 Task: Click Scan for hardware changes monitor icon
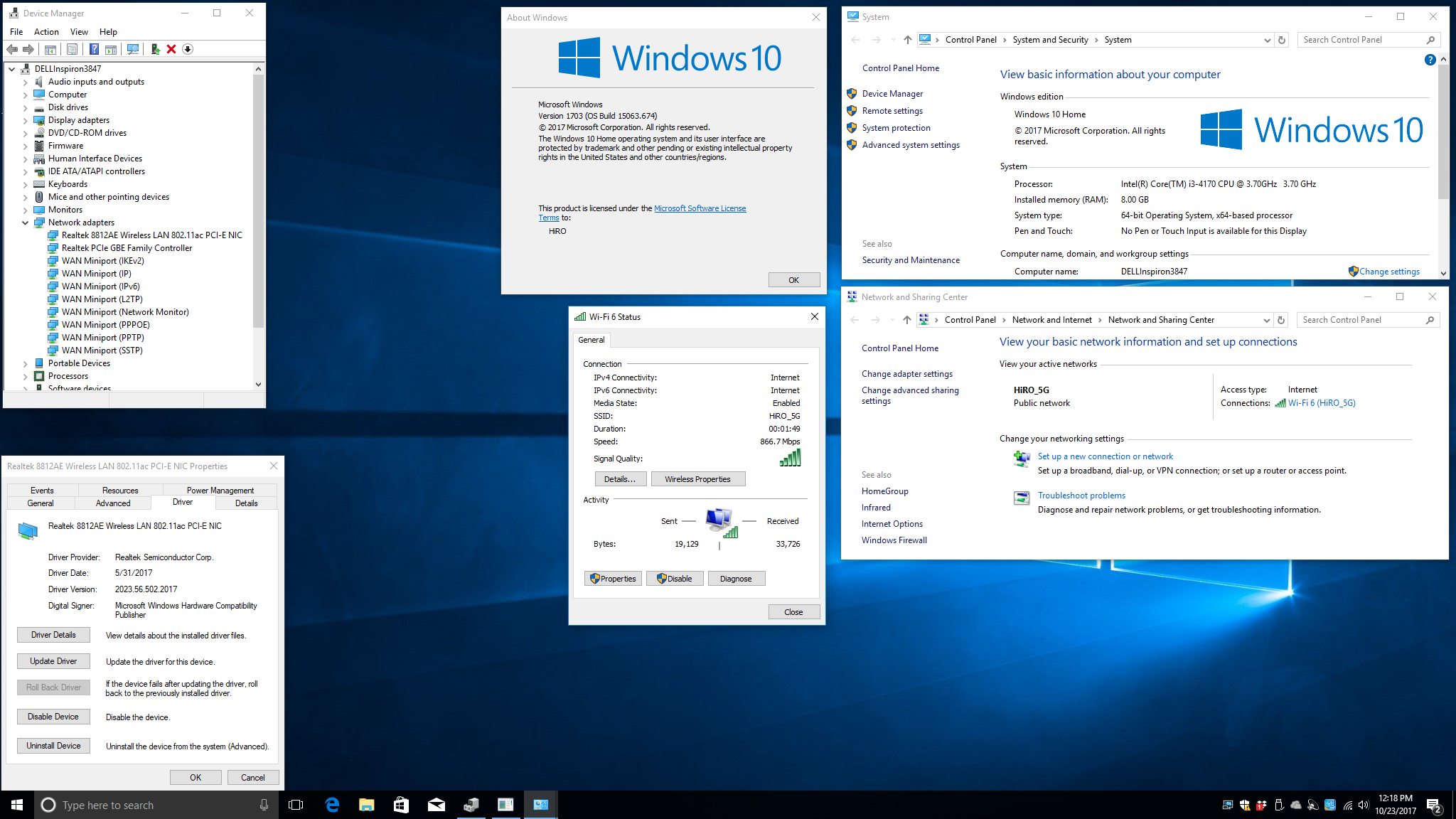[x=133, y=49]
